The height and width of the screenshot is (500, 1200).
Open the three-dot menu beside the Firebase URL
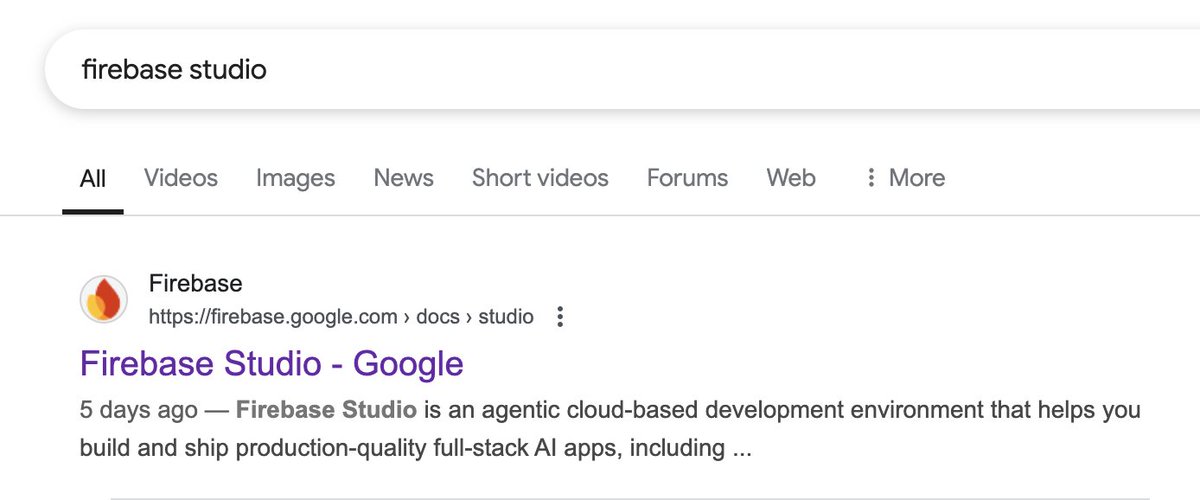coord(560,317)
